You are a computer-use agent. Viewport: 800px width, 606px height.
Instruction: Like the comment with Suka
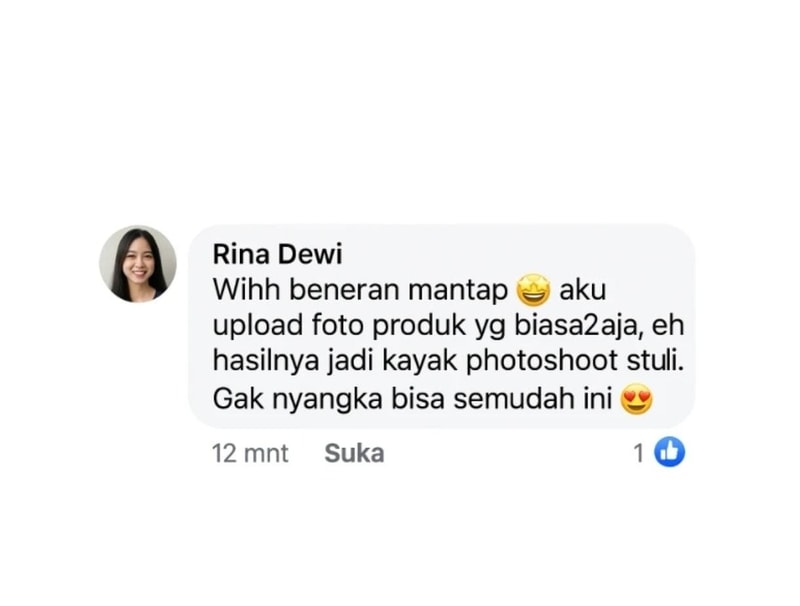(354, 453)
